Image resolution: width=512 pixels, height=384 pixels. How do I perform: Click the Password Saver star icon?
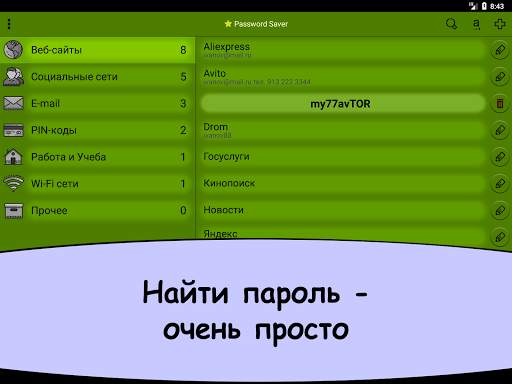[x=228, y=24]
